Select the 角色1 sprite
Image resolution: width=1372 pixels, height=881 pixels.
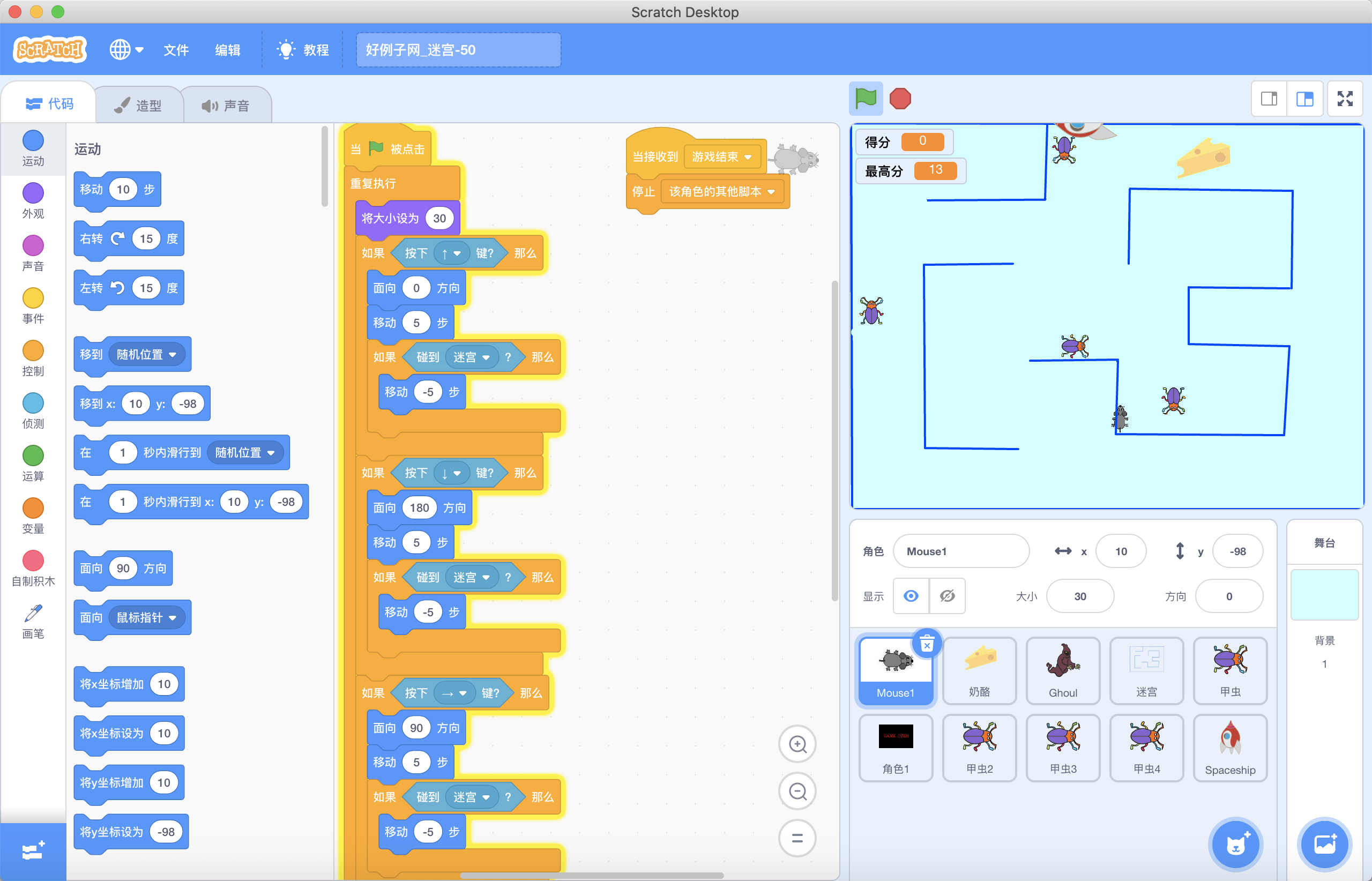point(896,748)
